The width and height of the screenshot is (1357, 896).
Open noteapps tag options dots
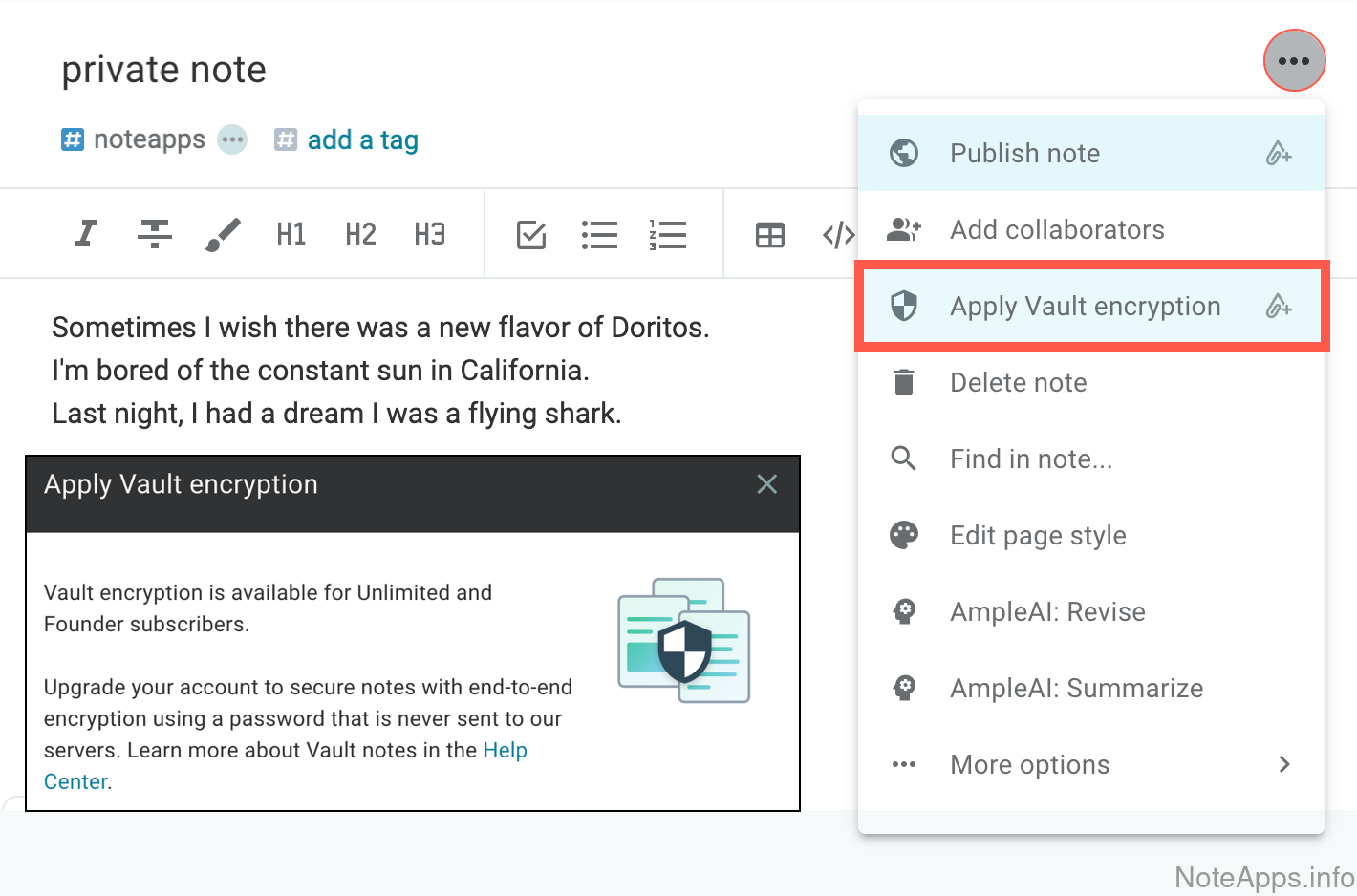[x=232, y=139]
